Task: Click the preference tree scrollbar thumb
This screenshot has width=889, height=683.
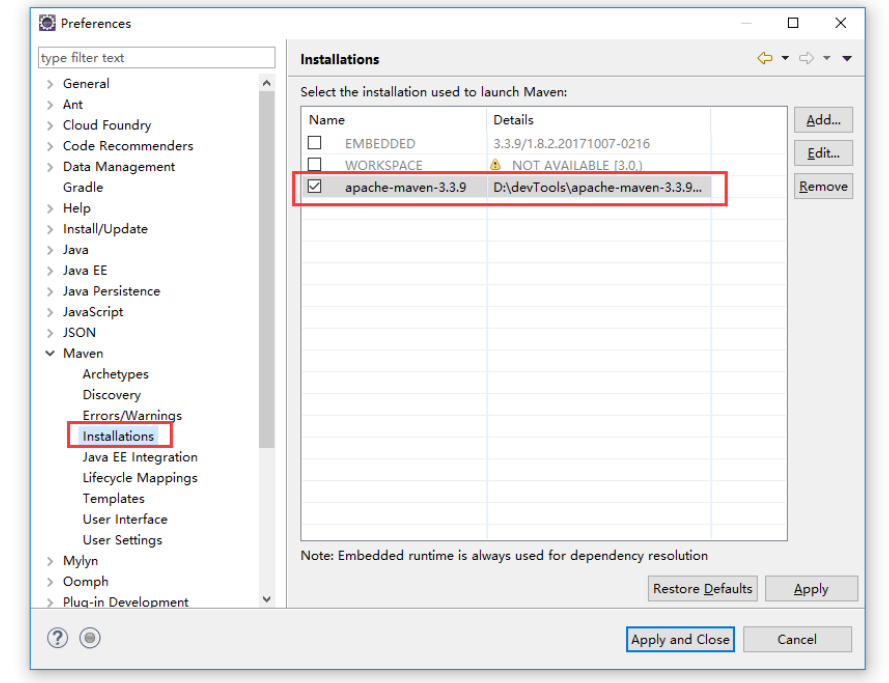Action: 267,269
